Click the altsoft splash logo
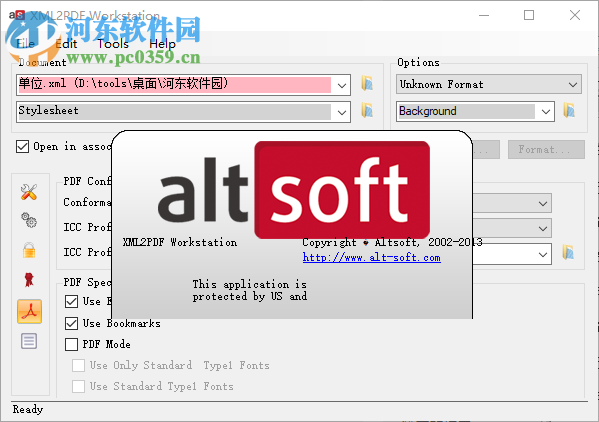 [x=293, y=190]
